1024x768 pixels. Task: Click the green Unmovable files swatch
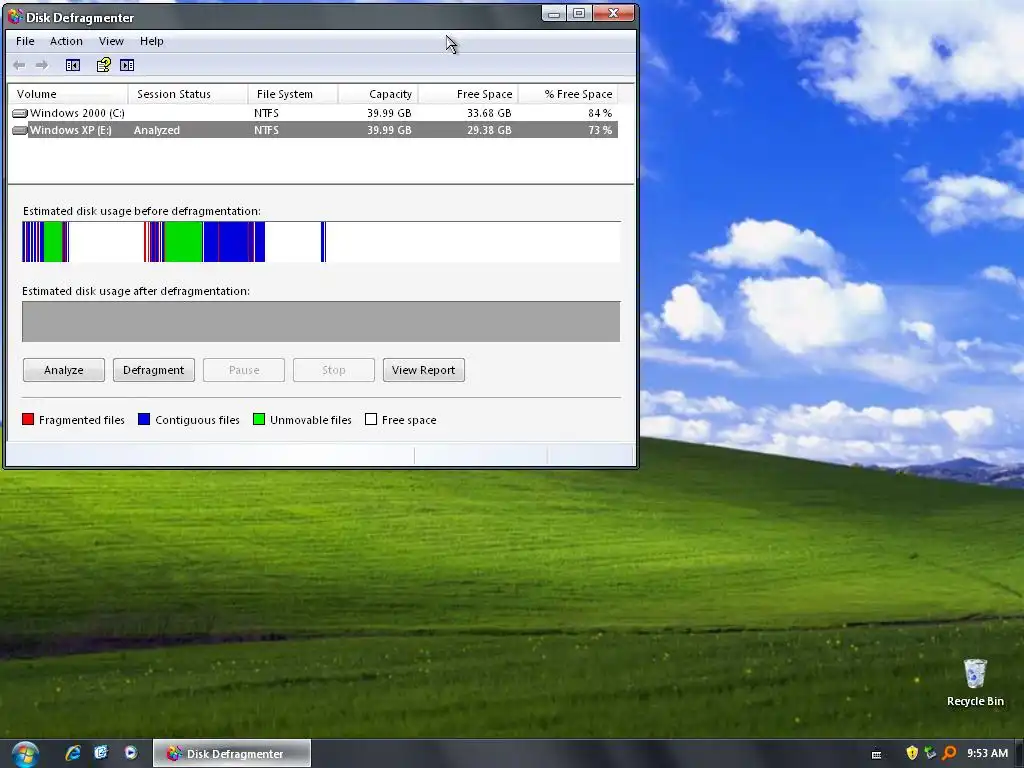tap(259, 419)
